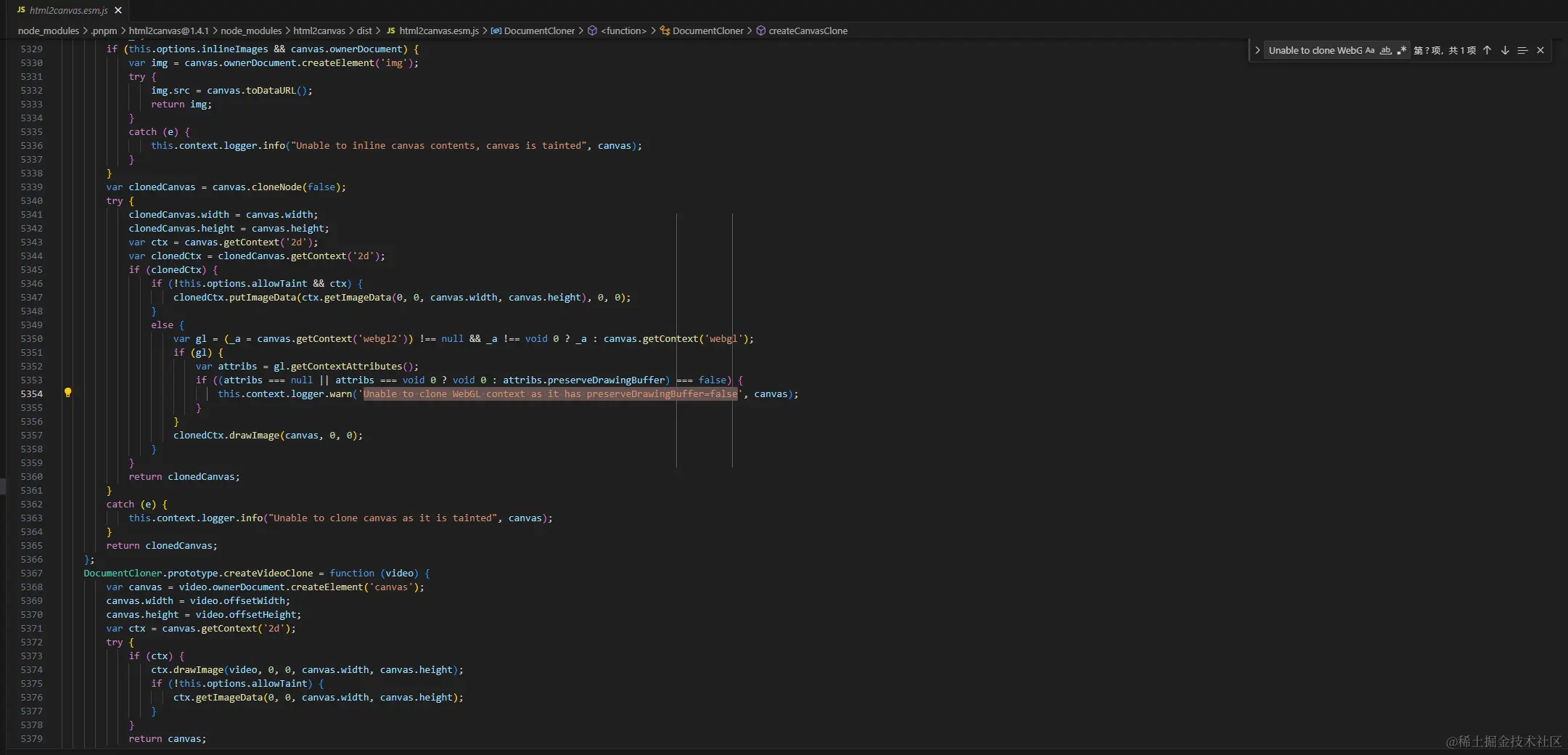
Task: Enable regular expression (.*) search
Action: click(x=1402, y=50)
